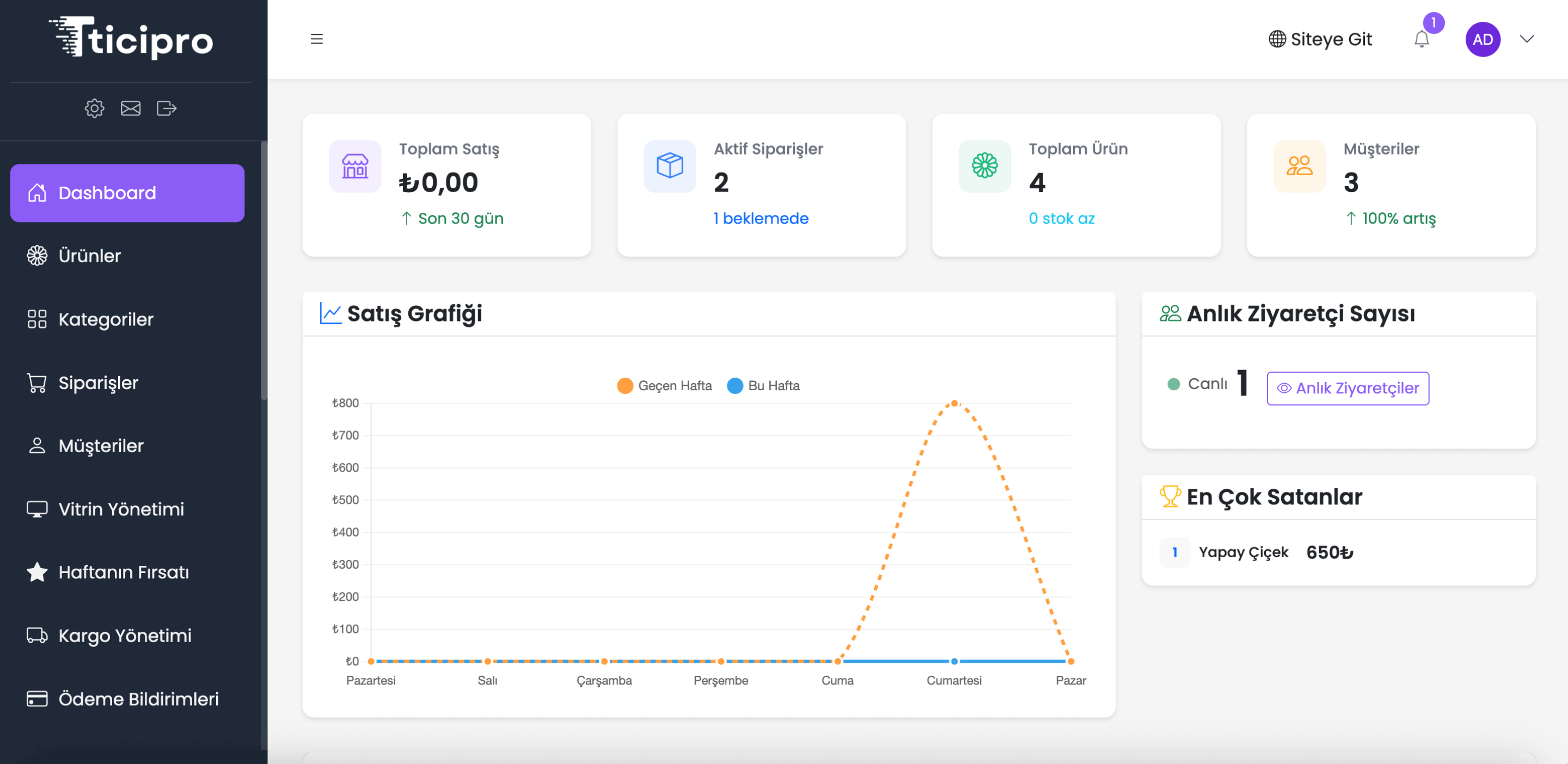Expand the user account dropdown chevron

tap(1527, 40)
